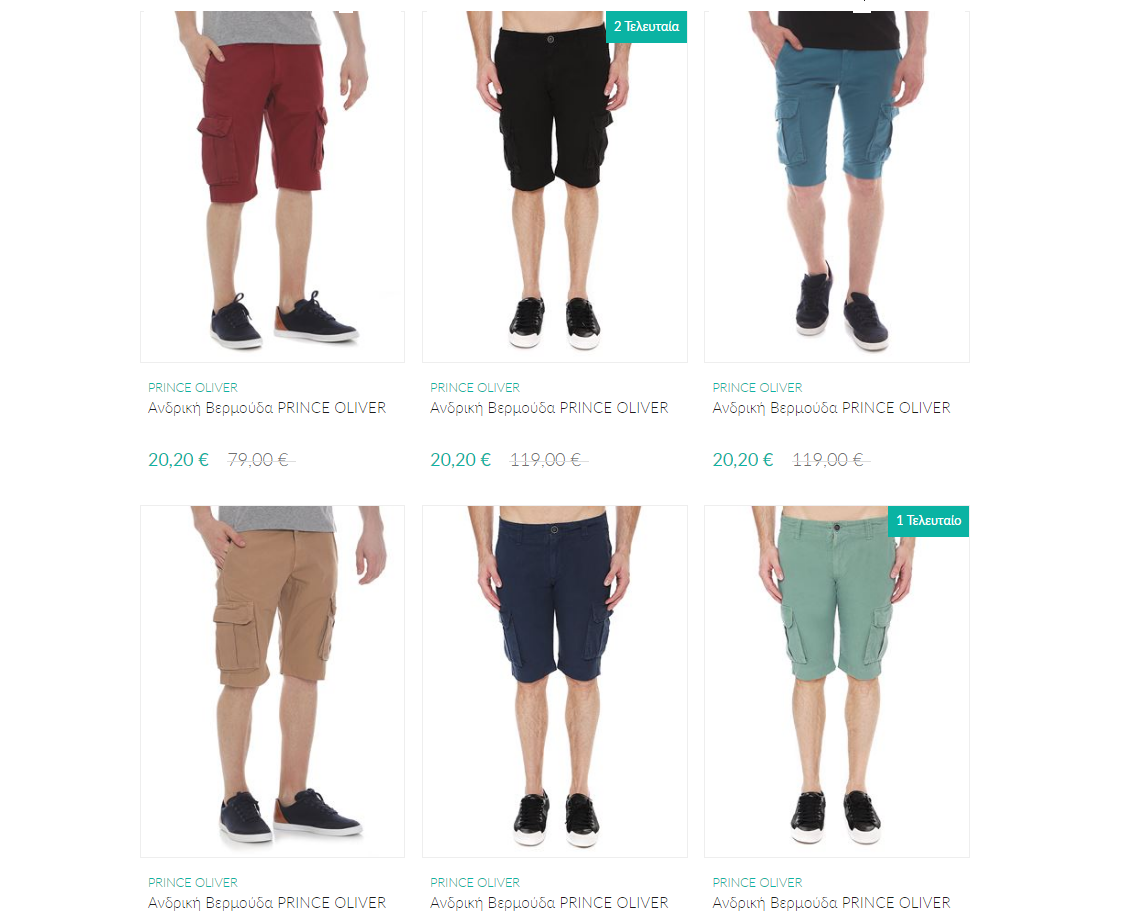Screen dimensions: 1127x915
Task: Open the tan khaki cargo shorts image
Action: [272, 681]
